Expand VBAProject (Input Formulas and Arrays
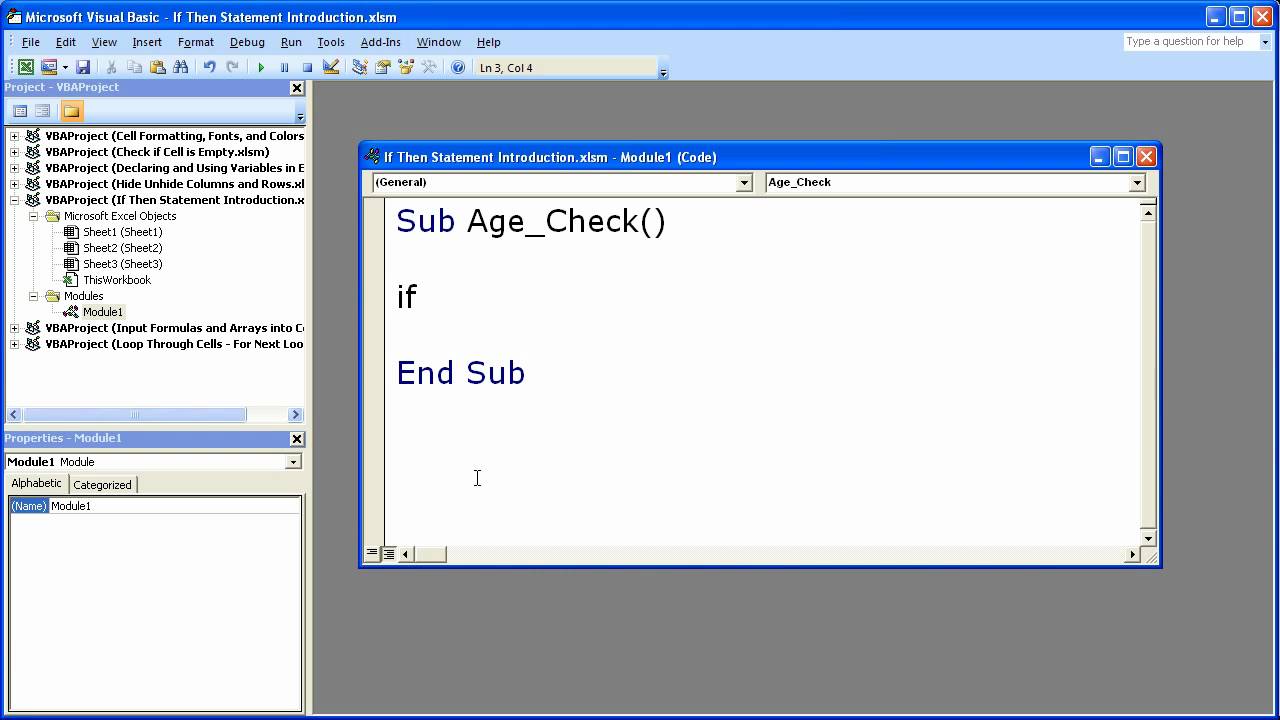The height and width of the screenshot is (720, 1280). pyautogui.click(x=14, y=328)
